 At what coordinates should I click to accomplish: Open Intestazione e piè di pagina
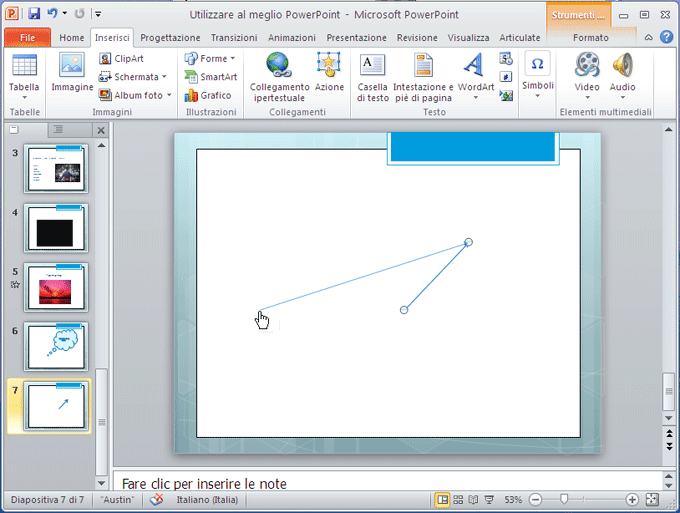click(423, 78)
